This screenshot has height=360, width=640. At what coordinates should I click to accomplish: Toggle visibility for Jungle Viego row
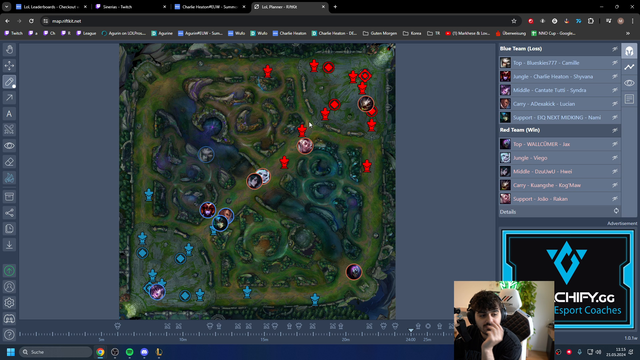pyautogui.click(x=614, y=158)
